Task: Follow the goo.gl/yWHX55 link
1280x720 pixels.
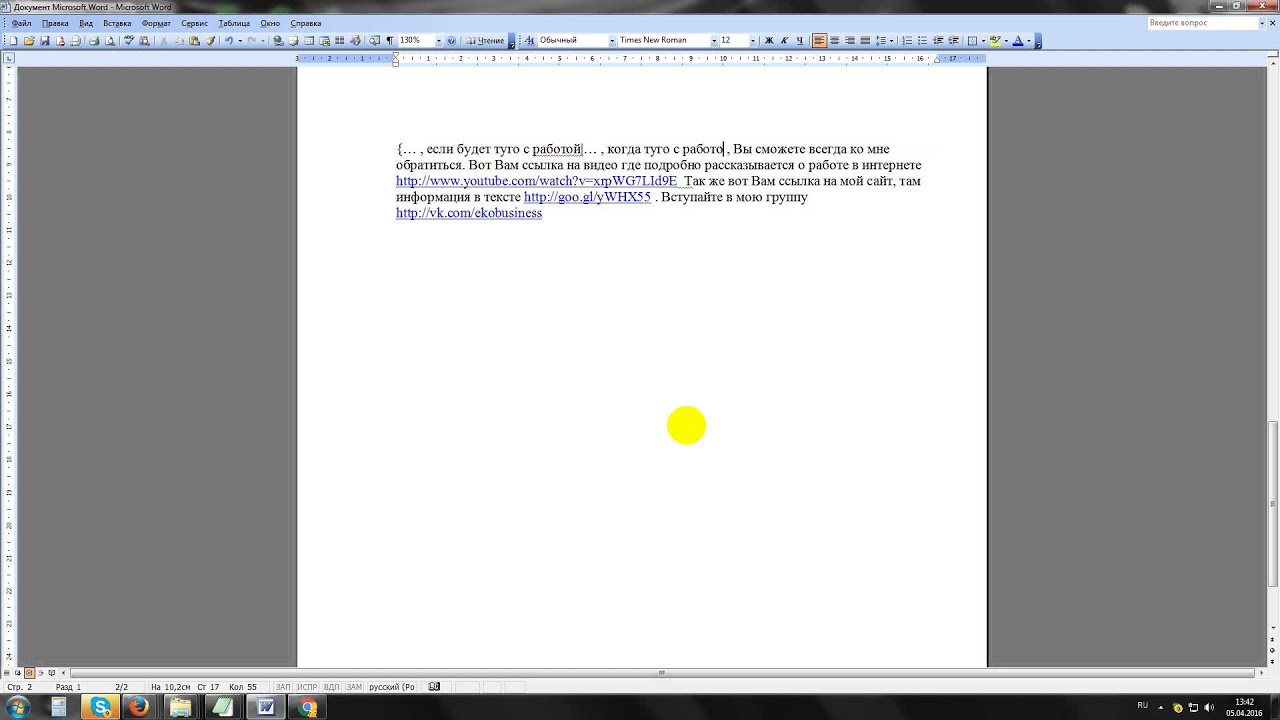Action: click(x=587, y=197)
